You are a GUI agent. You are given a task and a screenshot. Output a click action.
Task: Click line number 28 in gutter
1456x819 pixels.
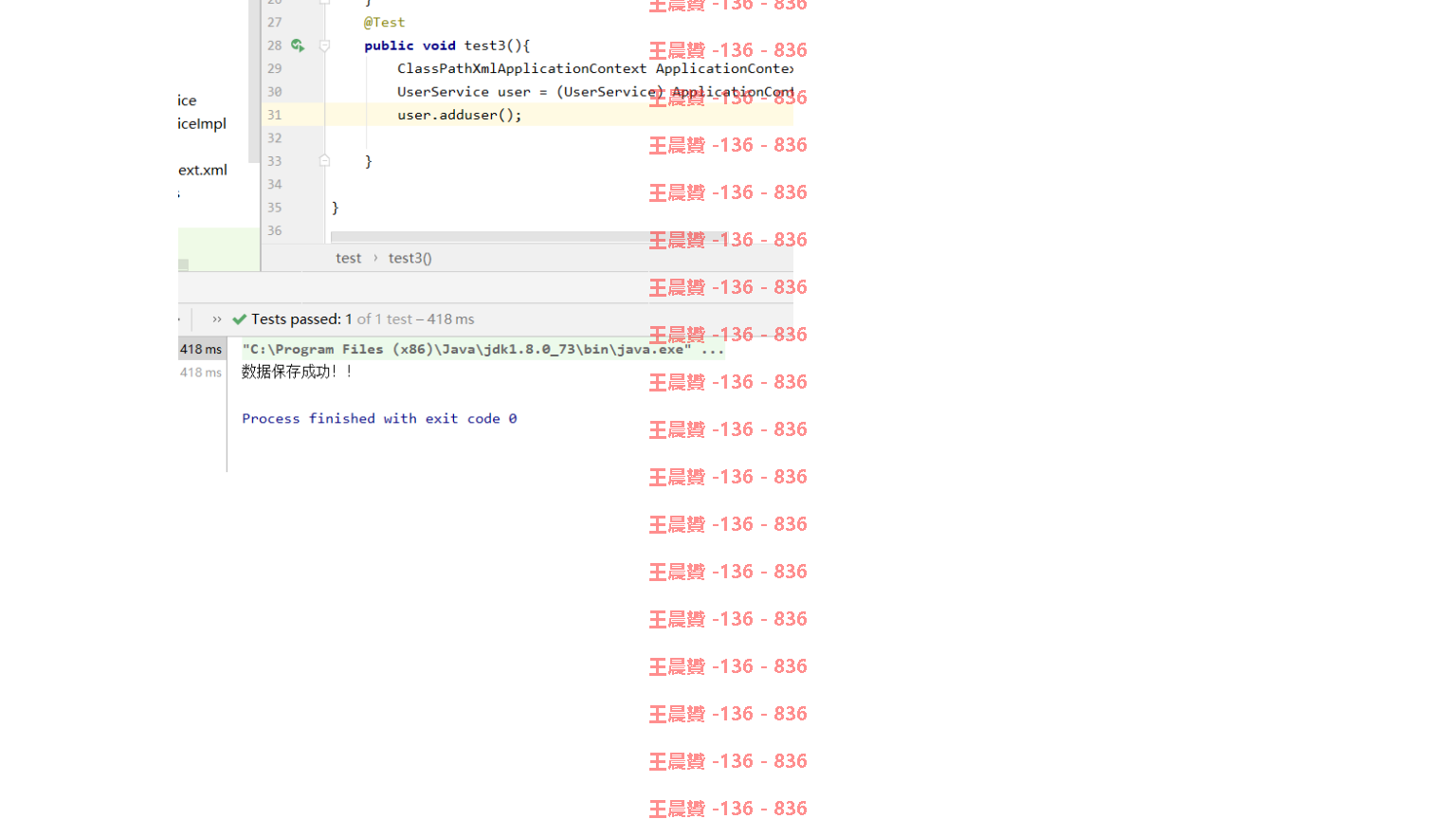point(274,45)
